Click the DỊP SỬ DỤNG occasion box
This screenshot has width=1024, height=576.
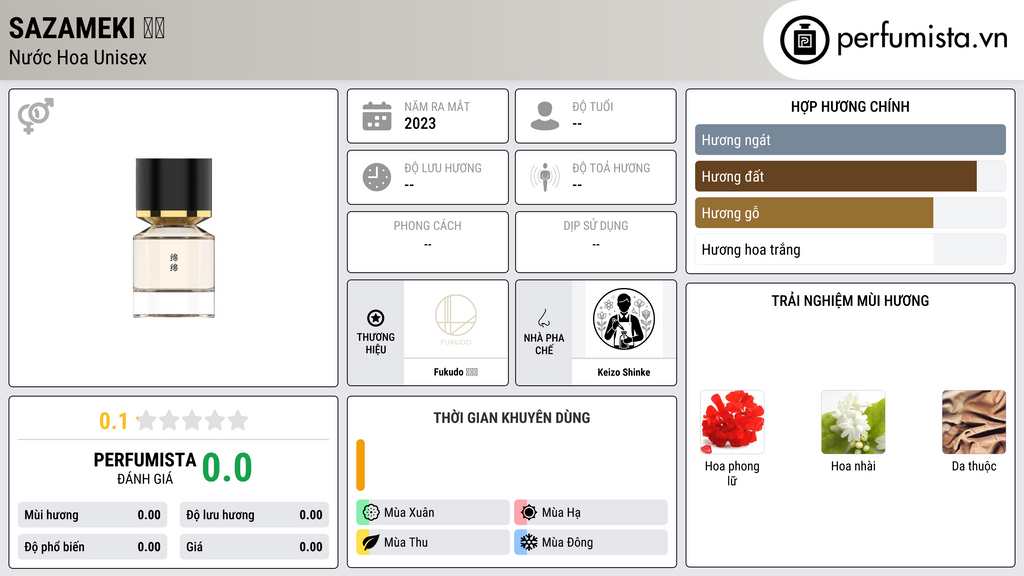(596, 242)
